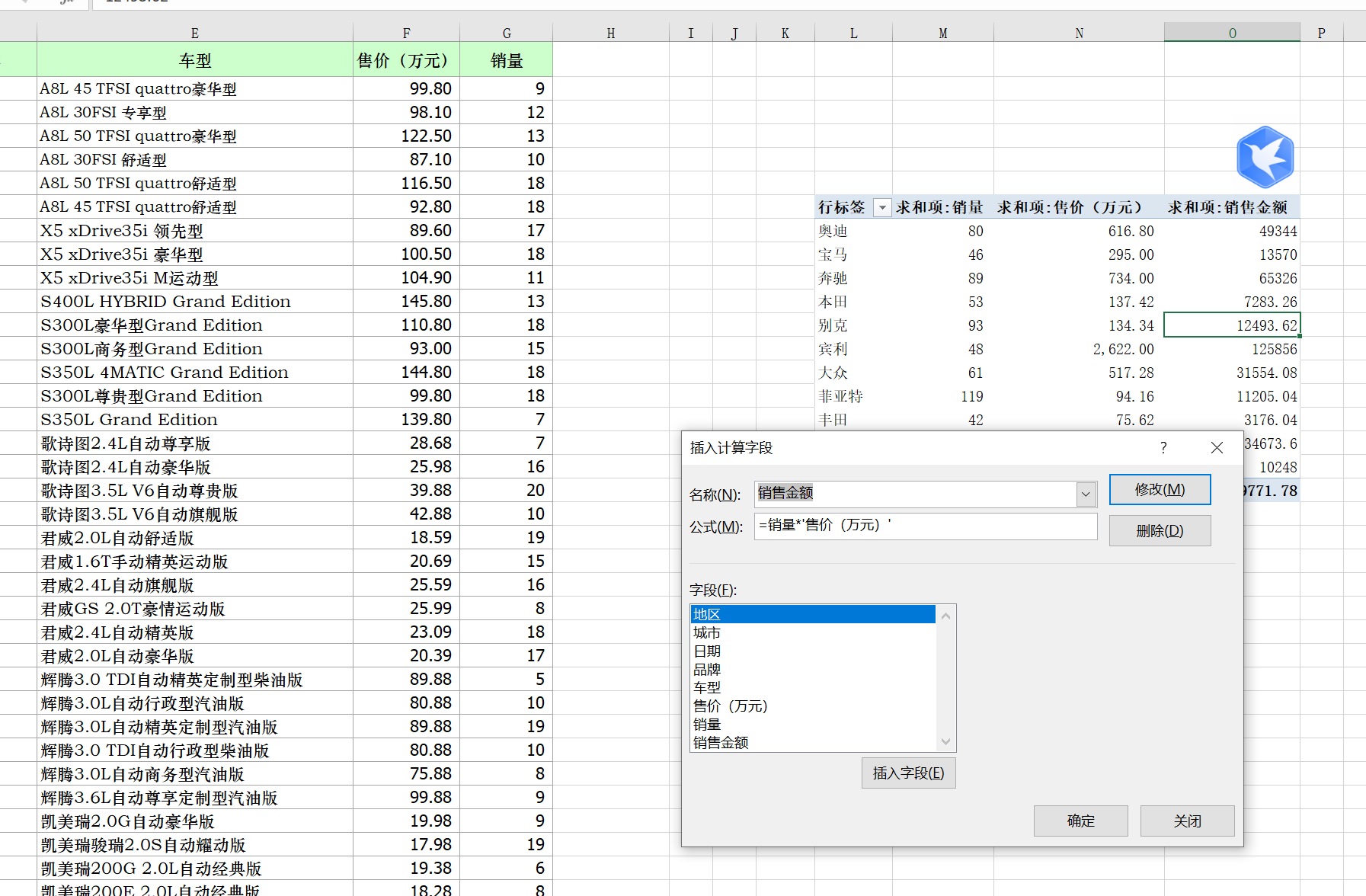Open the 行标签 filter dropdown
Image resolution: width=1366 pixels, height=896 pixels.
tap(881, 207)
